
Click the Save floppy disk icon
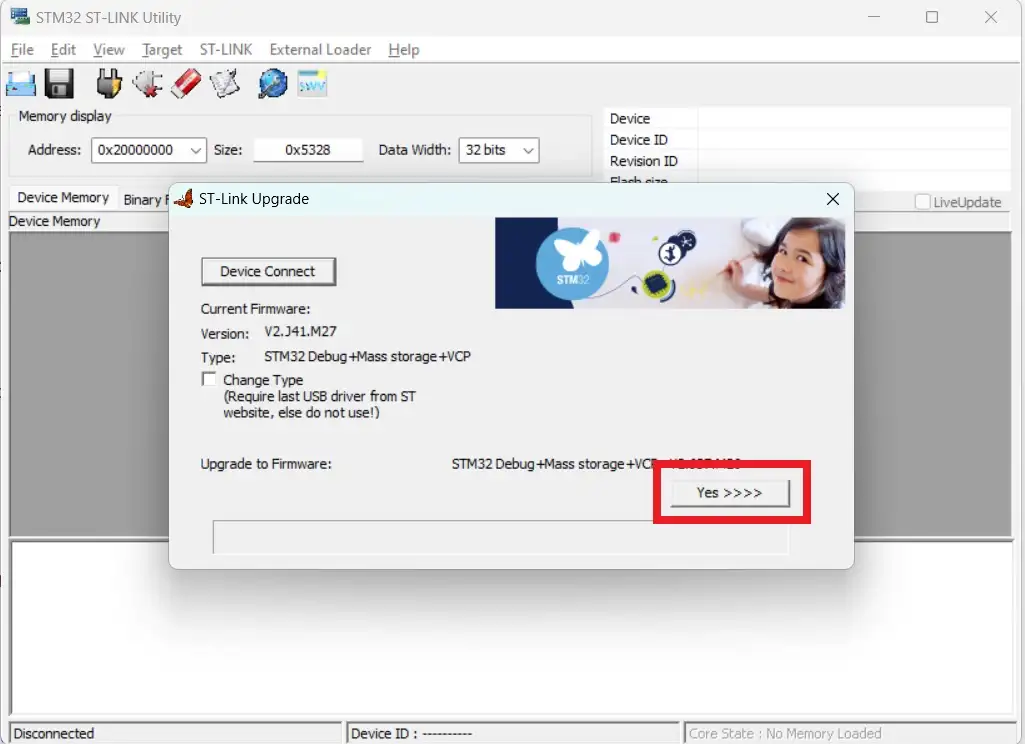coord(59,84)
